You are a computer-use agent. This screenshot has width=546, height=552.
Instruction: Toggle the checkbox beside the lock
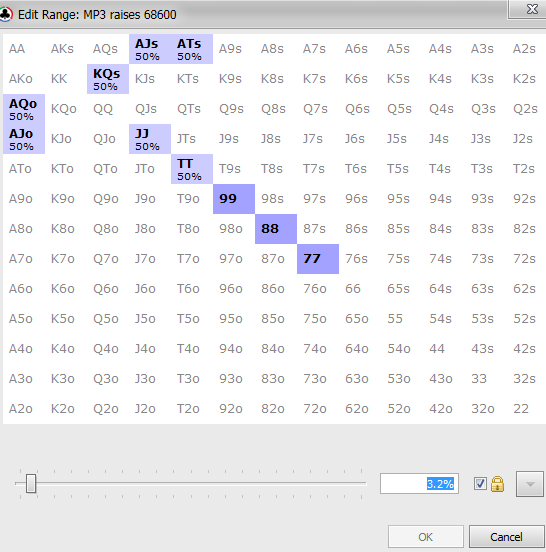click(480, 484)
